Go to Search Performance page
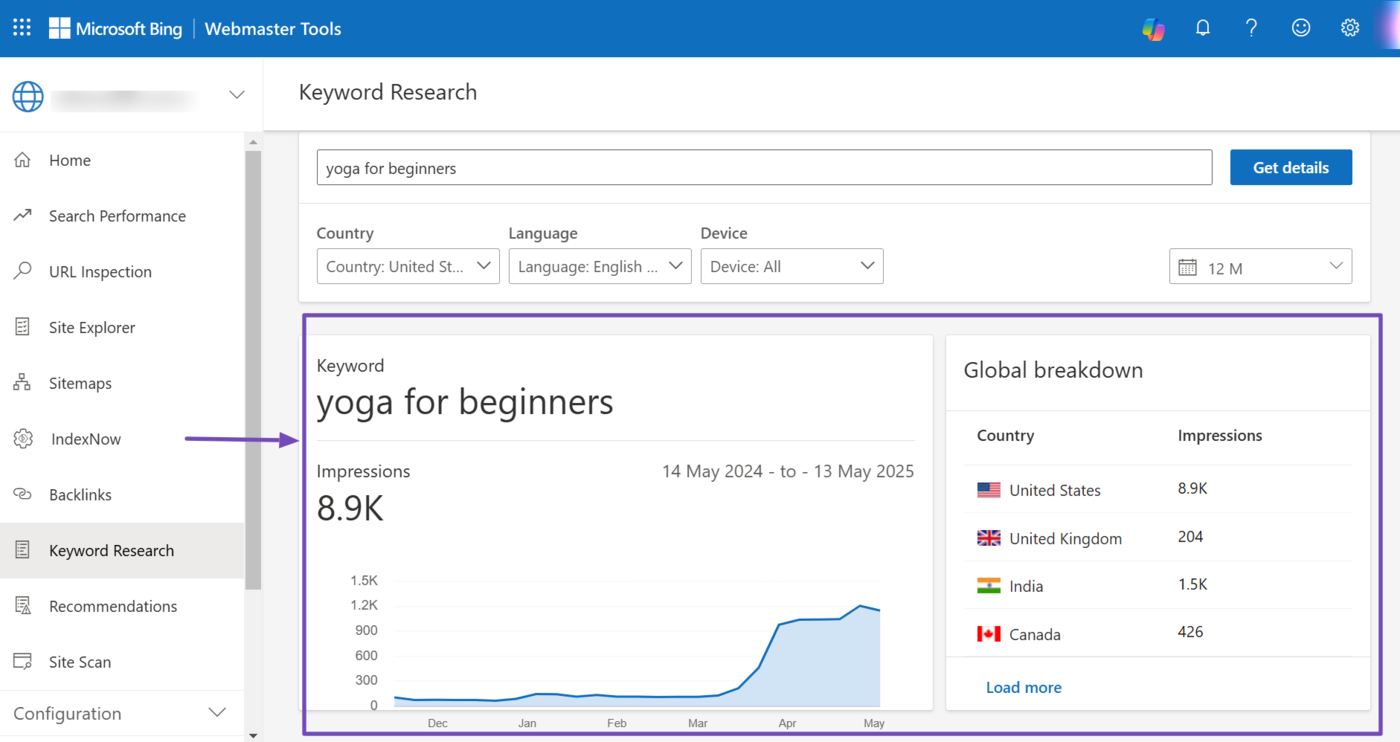1400x742 pixels. click(117, 216)
